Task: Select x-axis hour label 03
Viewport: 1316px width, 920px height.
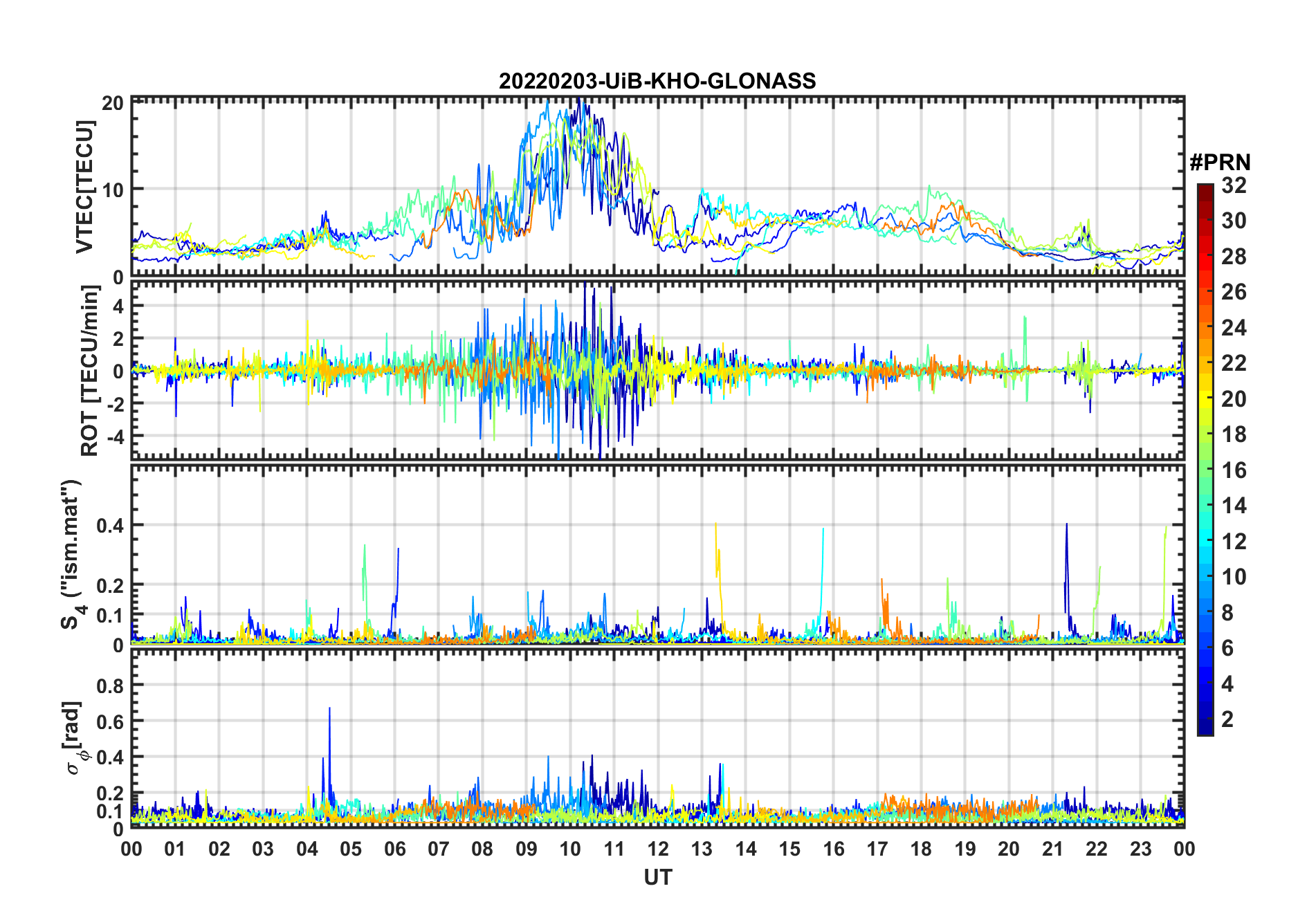Action: coord(263,849)
